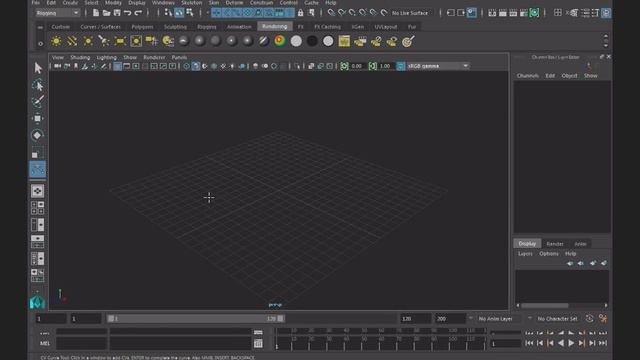
Task: Switch to the Animation shelf tab
Action: point(239,27)
